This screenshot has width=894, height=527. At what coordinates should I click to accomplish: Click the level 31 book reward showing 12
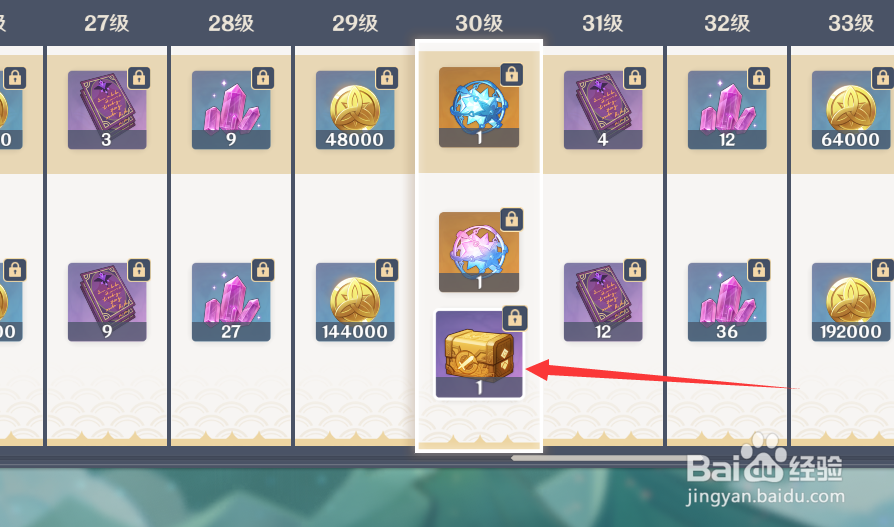click(603, 302)
